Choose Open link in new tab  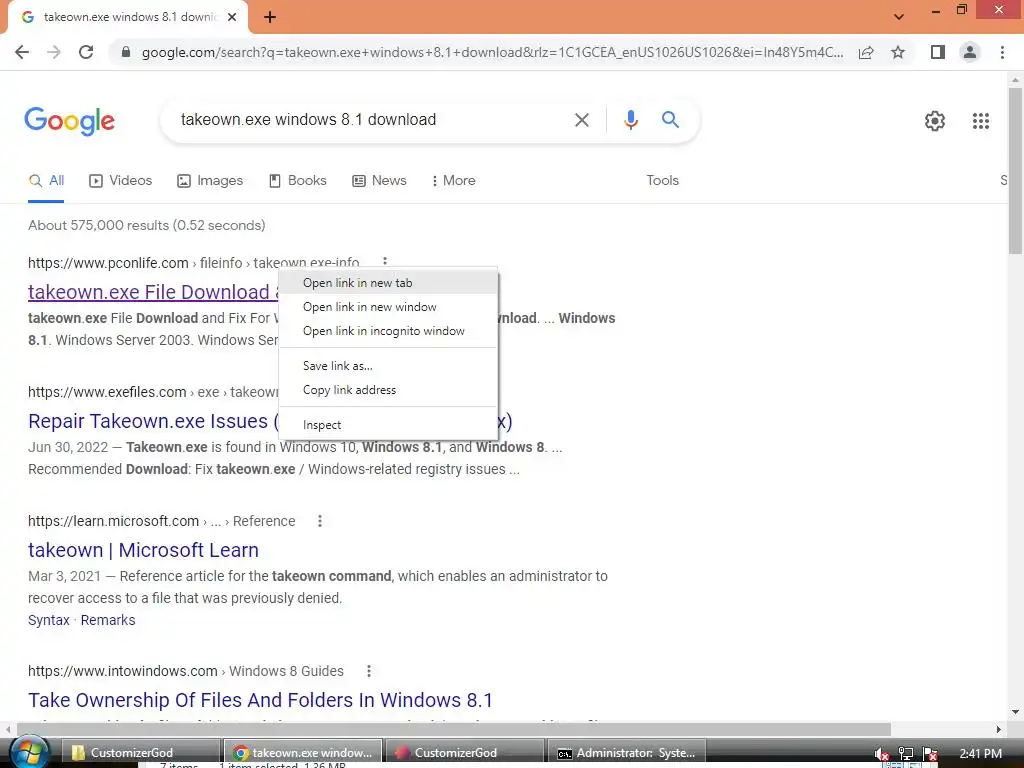(388, 283)
